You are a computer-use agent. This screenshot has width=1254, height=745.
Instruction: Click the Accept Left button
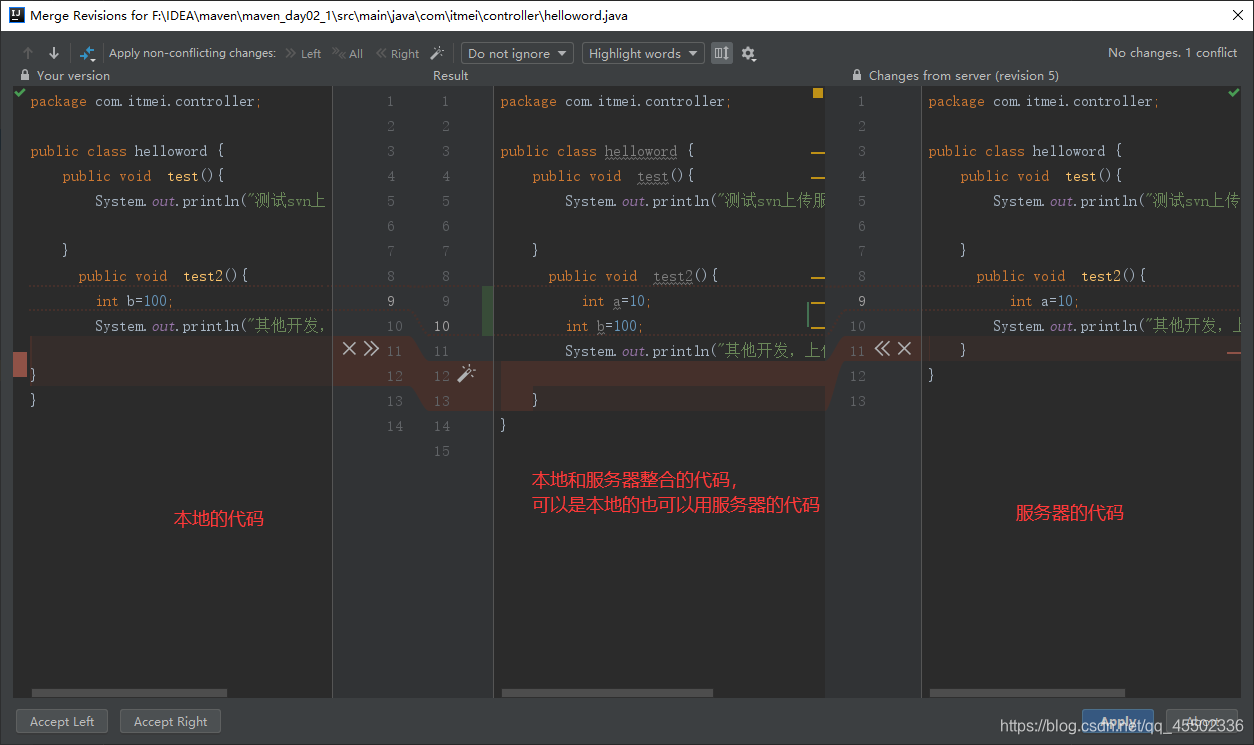tap(62, 721)
